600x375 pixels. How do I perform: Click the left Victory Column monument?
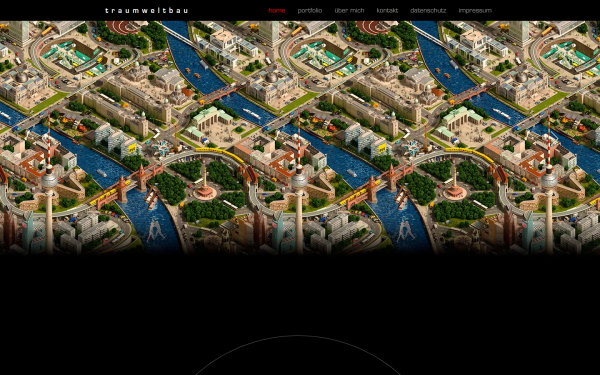(205, 186)
